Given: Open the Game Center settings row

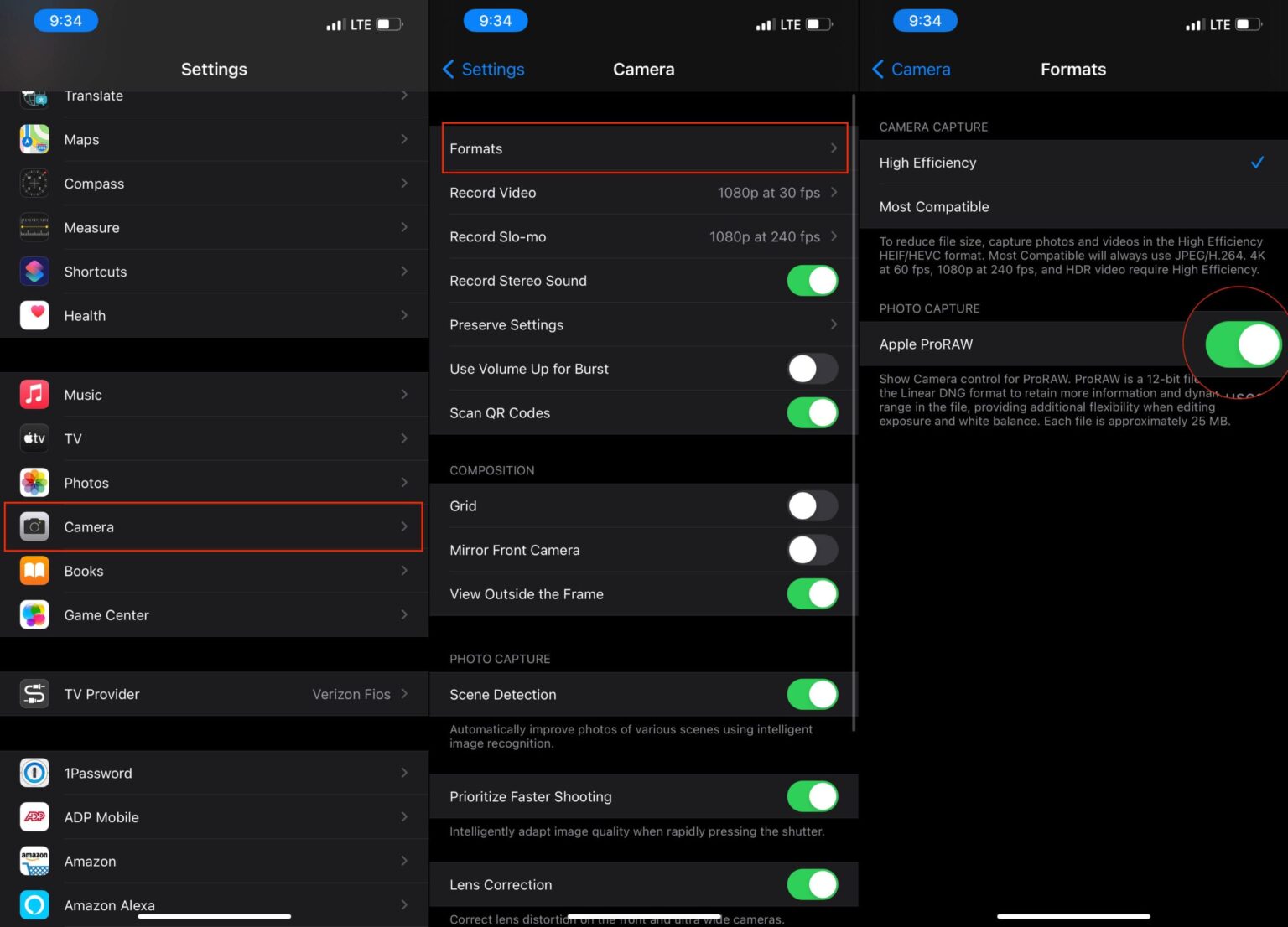Looking at the screenshot, I should pos(214,615).
